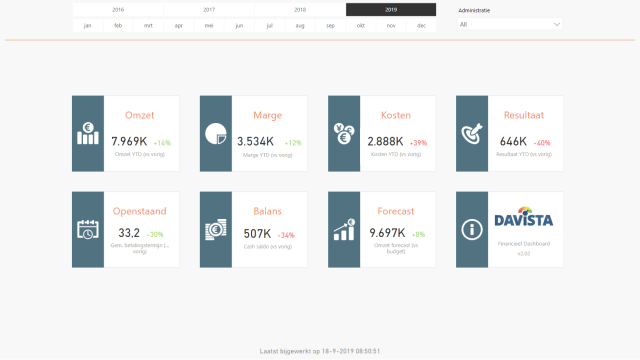640x360 pixels.
Task: Open the Openstaand calendar clock icon
Action: pyautogui.click(x=88, y=229)
